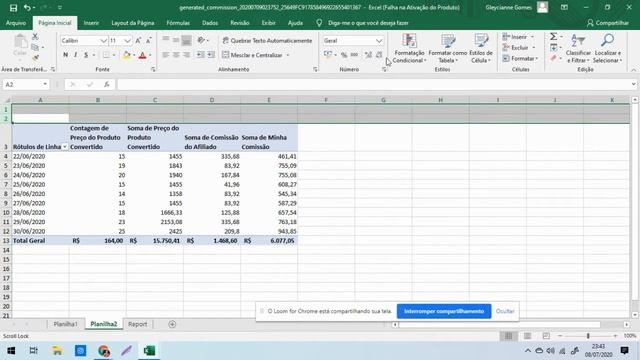Viewport: 640px width, 360px height.
Task: Click the Name Box showing A2
Action: pos(26,84)
